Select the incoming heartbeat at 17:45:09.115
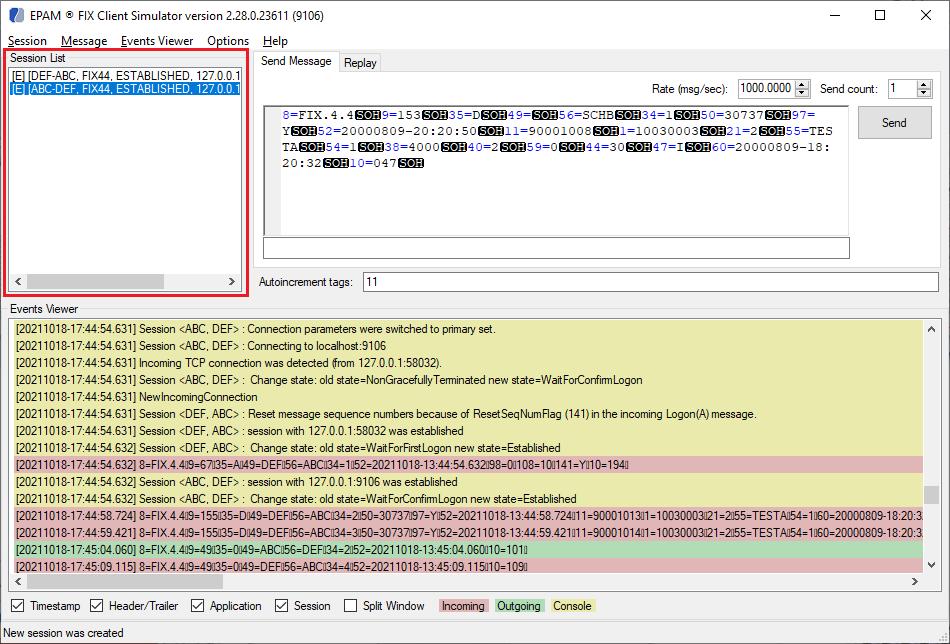This screenshot has width=950, height=644. click(468, 566)
